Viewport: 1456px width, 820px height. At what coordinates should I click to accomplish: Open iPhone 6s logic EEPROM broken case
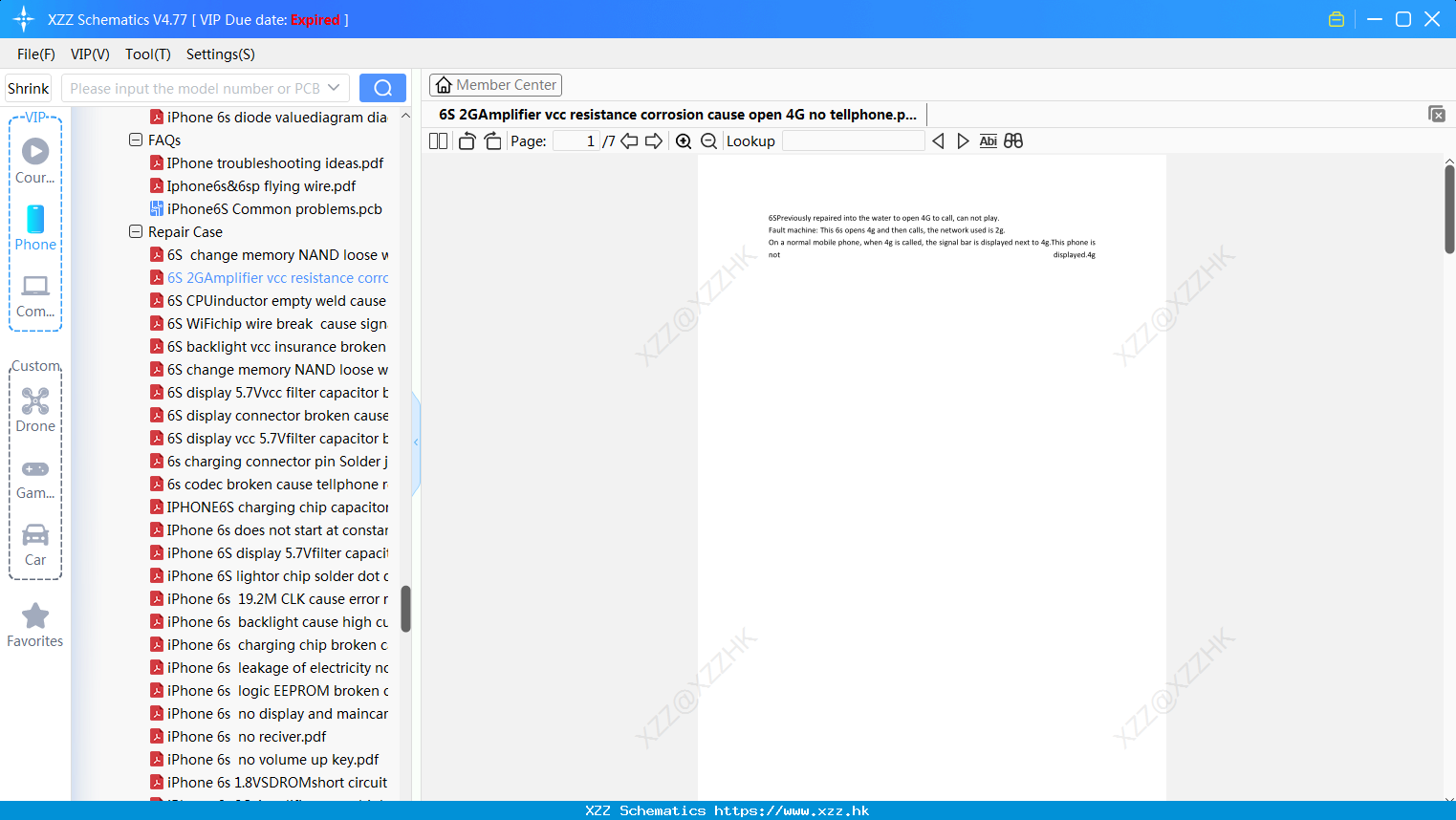(270, 691)
